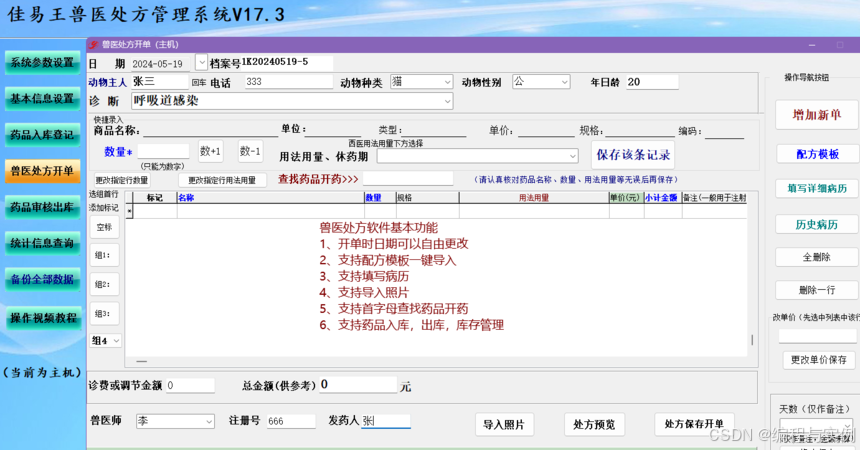Click 更改单价保存 button
Viewport: 860px width, 450px height.
point(819,360)
